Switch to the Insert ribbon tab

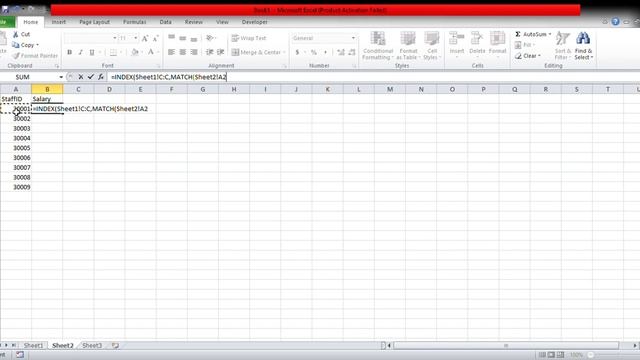tap(58, 22)
